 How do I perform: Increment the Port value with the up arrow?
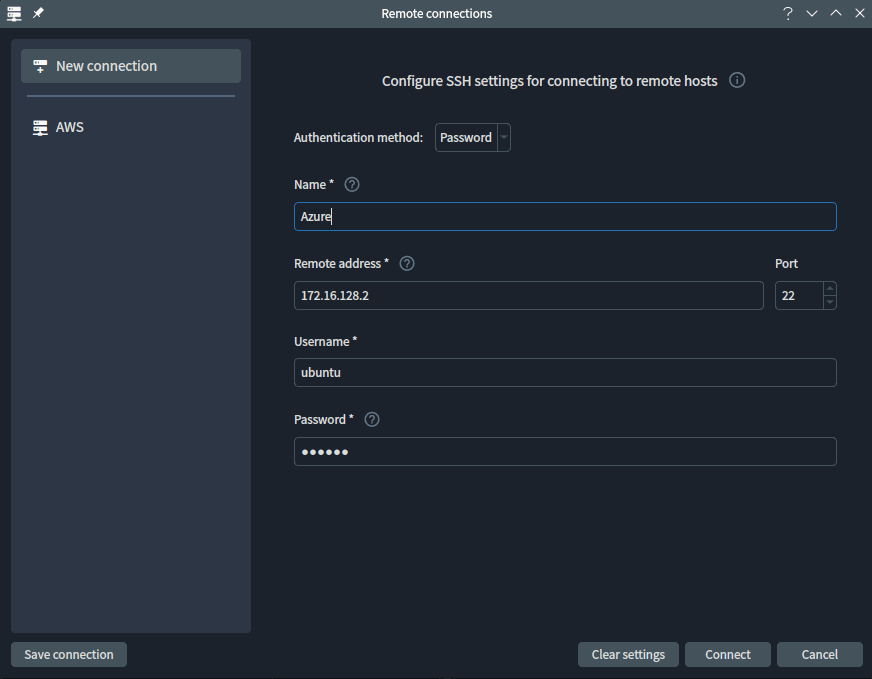829,289
